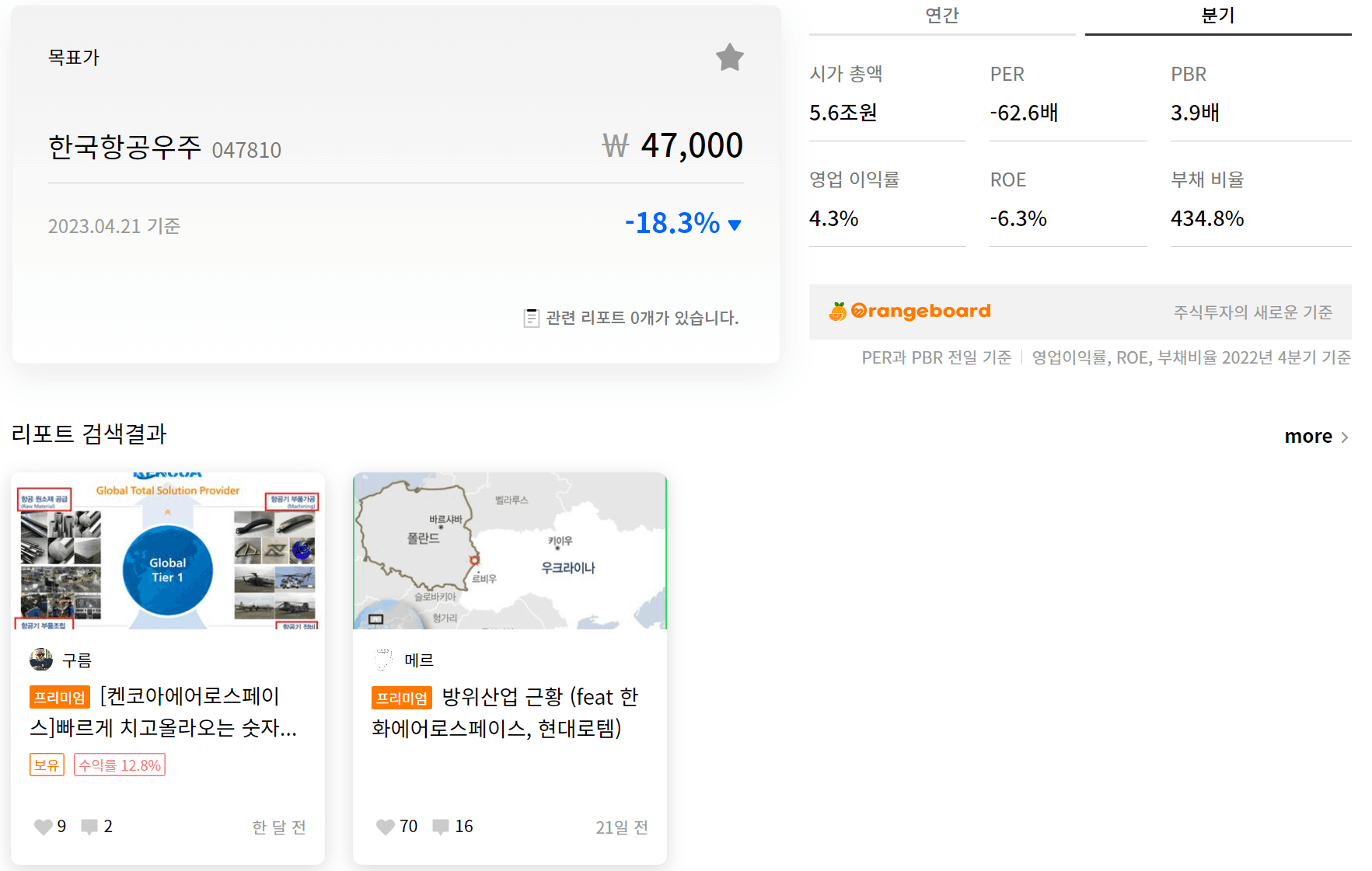This screenshot has height=871, width=1372.
Task: Click 구름 author avatar
Action: tap(41, 660)
